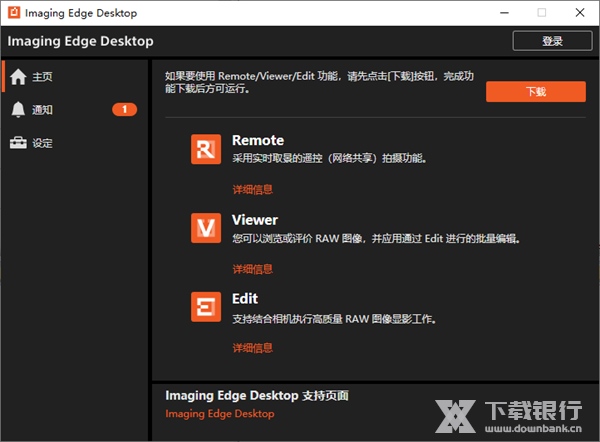Open 详细信息 link under Viewer
600x442 pixels.
point(252,269)
